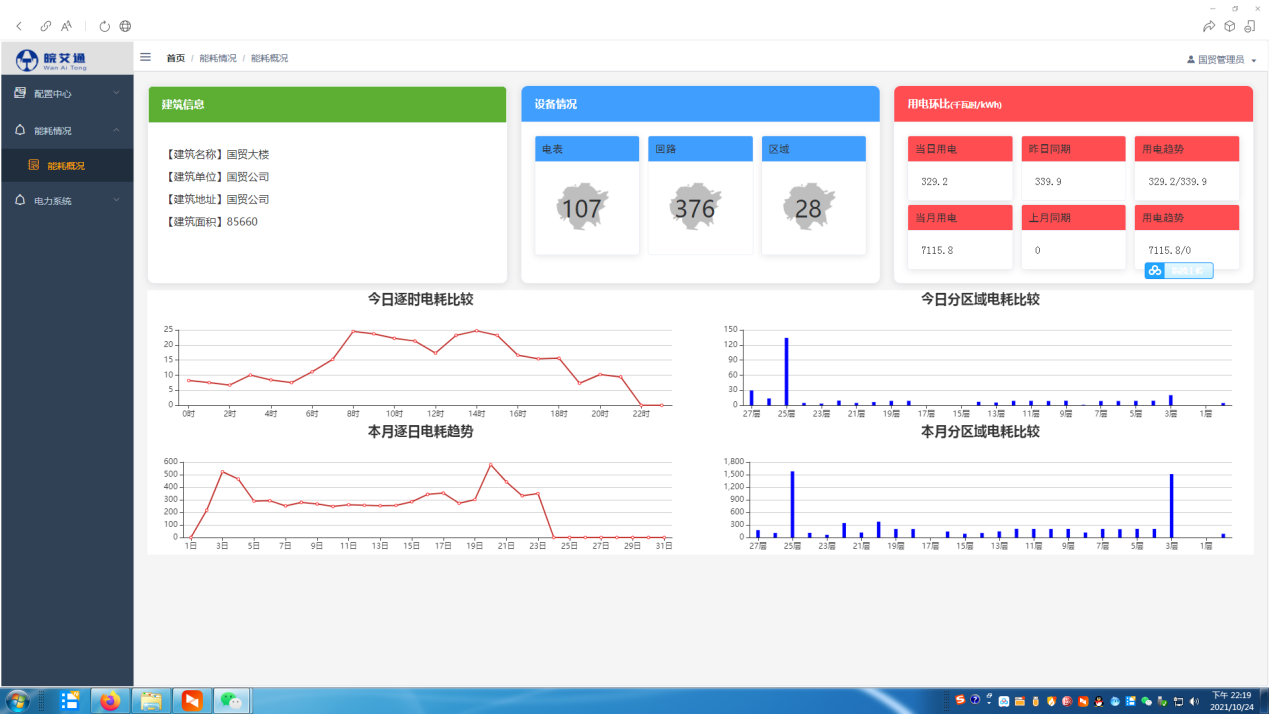1269x714 pixels.
Task: Click the copy link icon
Action: 46,26
